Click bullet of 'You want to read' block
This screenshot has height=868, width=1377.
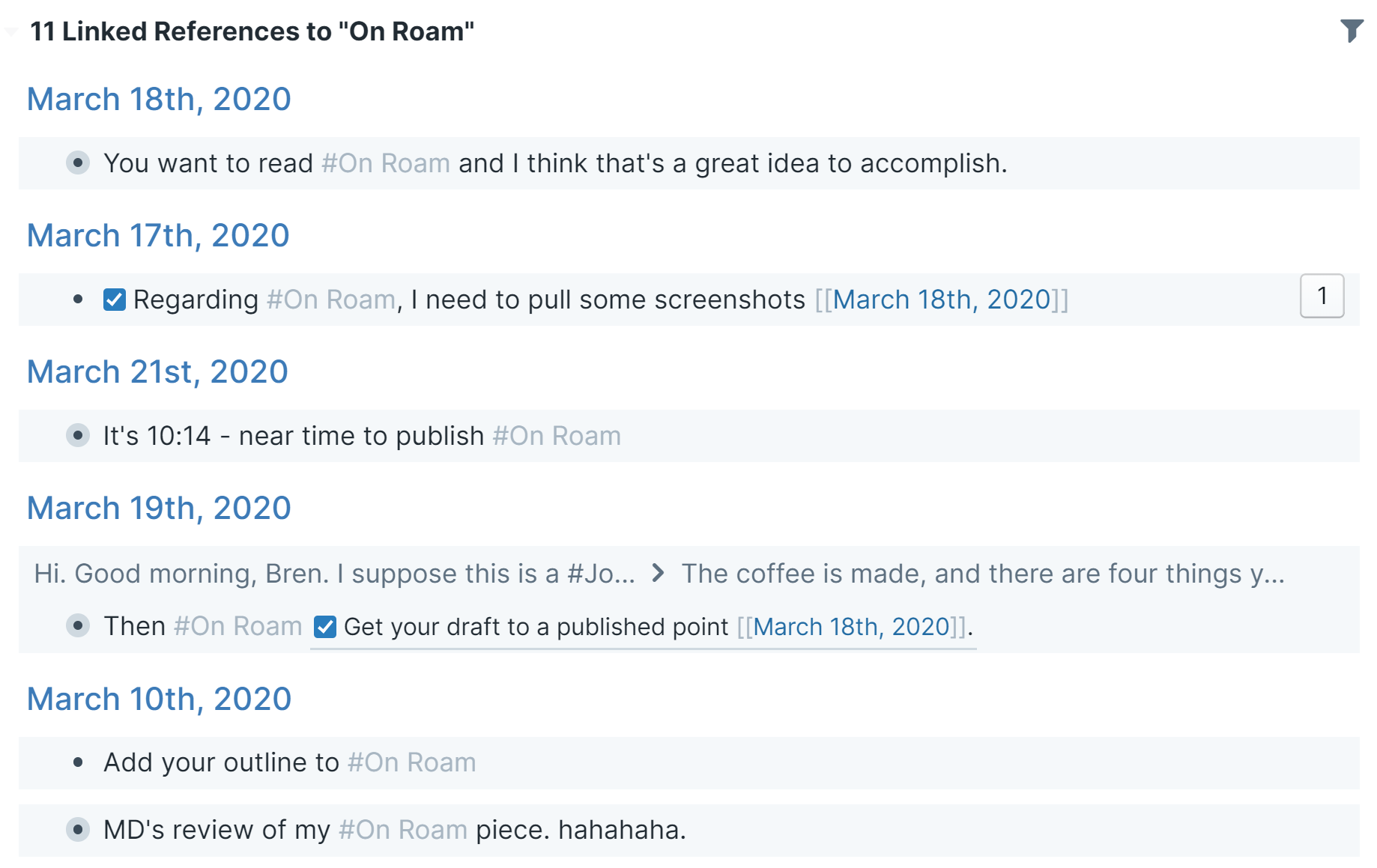click(x=78, y=163)
